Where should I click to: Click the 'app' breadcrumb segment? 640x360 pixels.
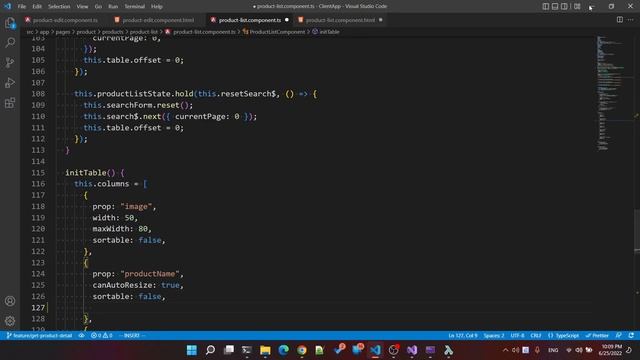tap(44, 31)
